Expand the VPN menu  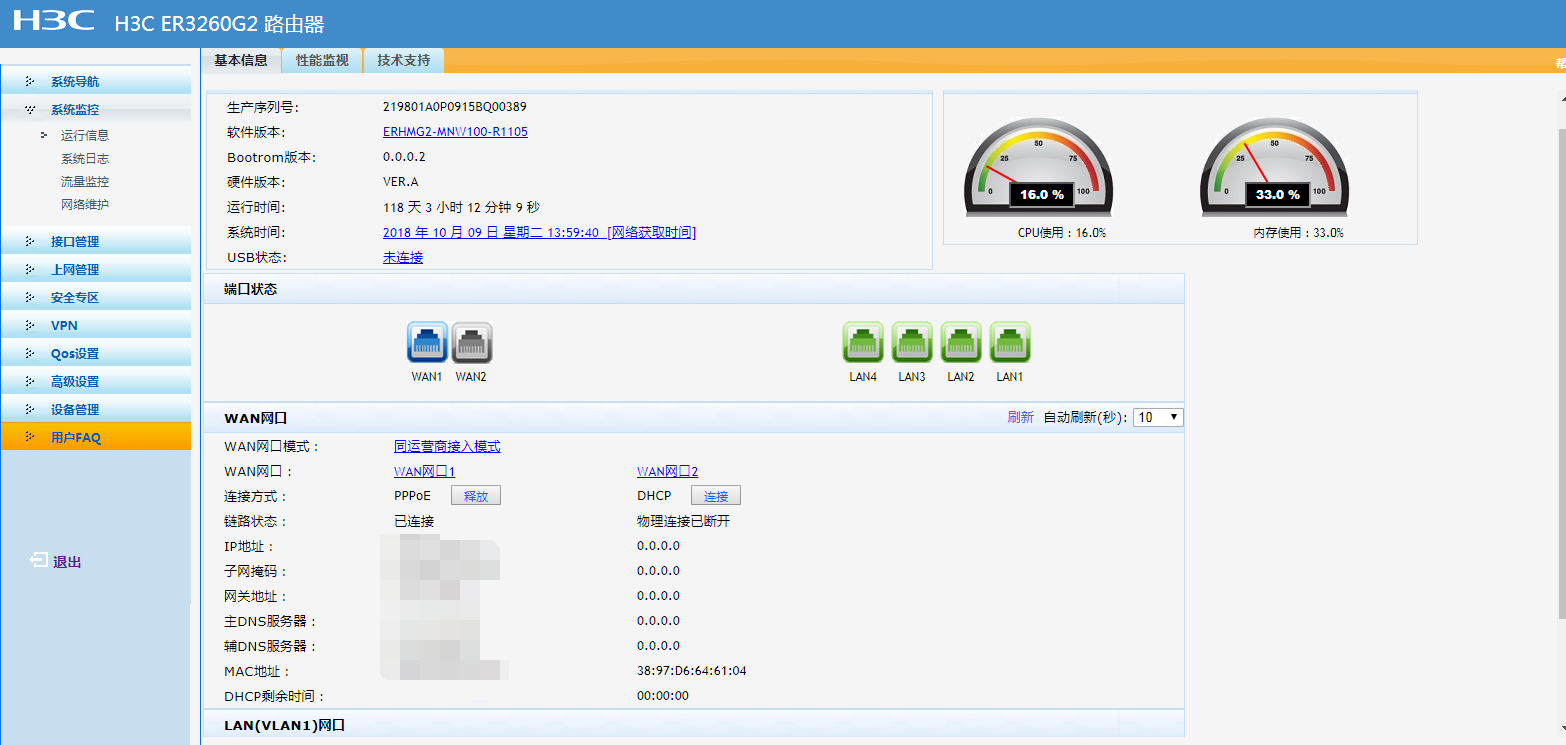pyautogui.click(x=96, y=326)
